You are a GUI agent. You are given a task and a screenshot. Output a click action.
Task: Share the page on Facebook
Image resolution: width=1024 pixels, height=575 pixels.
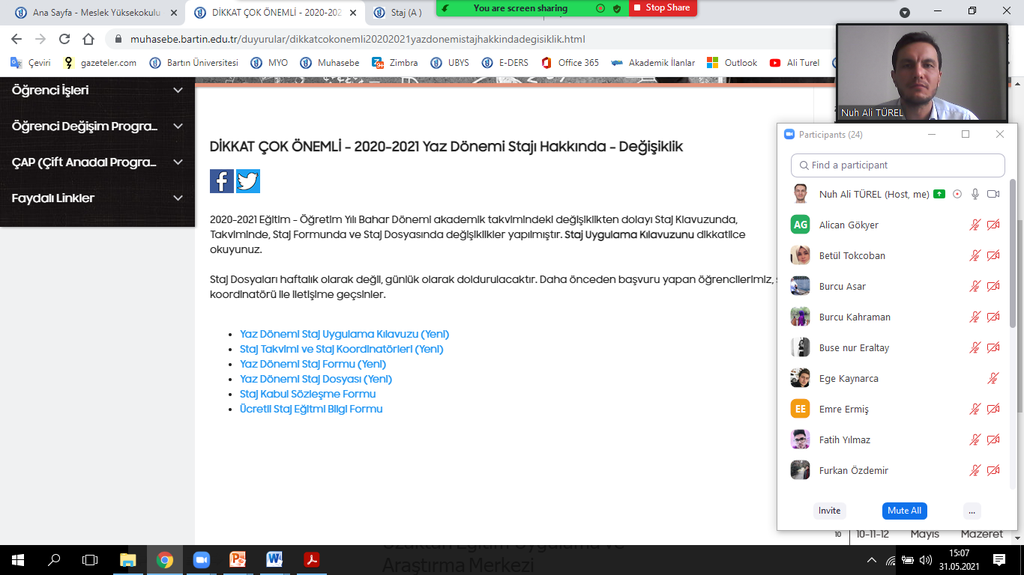click(x=221, y=181)
